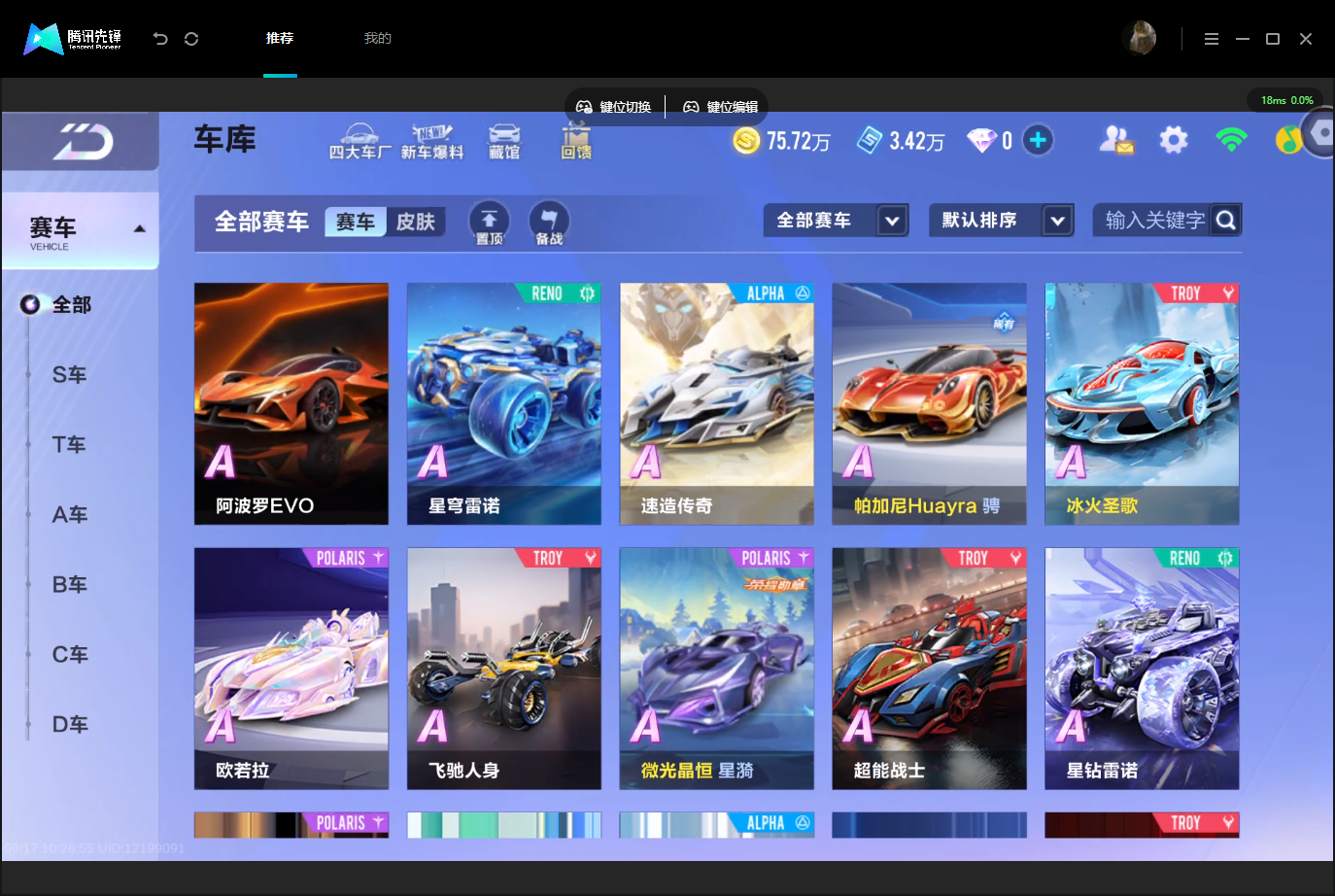Image resolution: width=1335 pixels, height=896 pixels.
Task: Click the 3.42万 ticket balance
Action: [x=917, y=142]
